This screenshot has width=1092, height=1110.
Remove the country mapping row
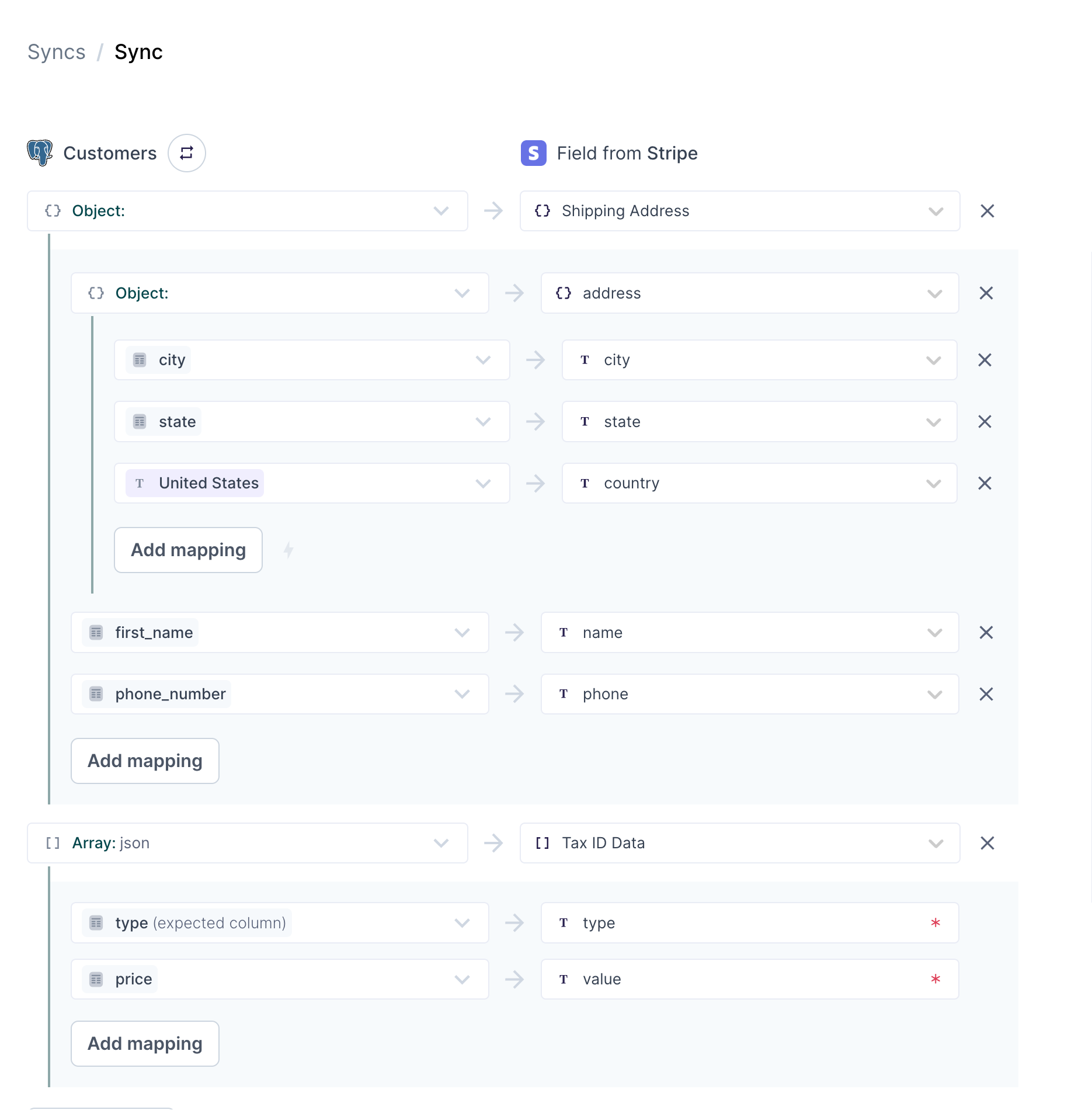pos(985,483)
